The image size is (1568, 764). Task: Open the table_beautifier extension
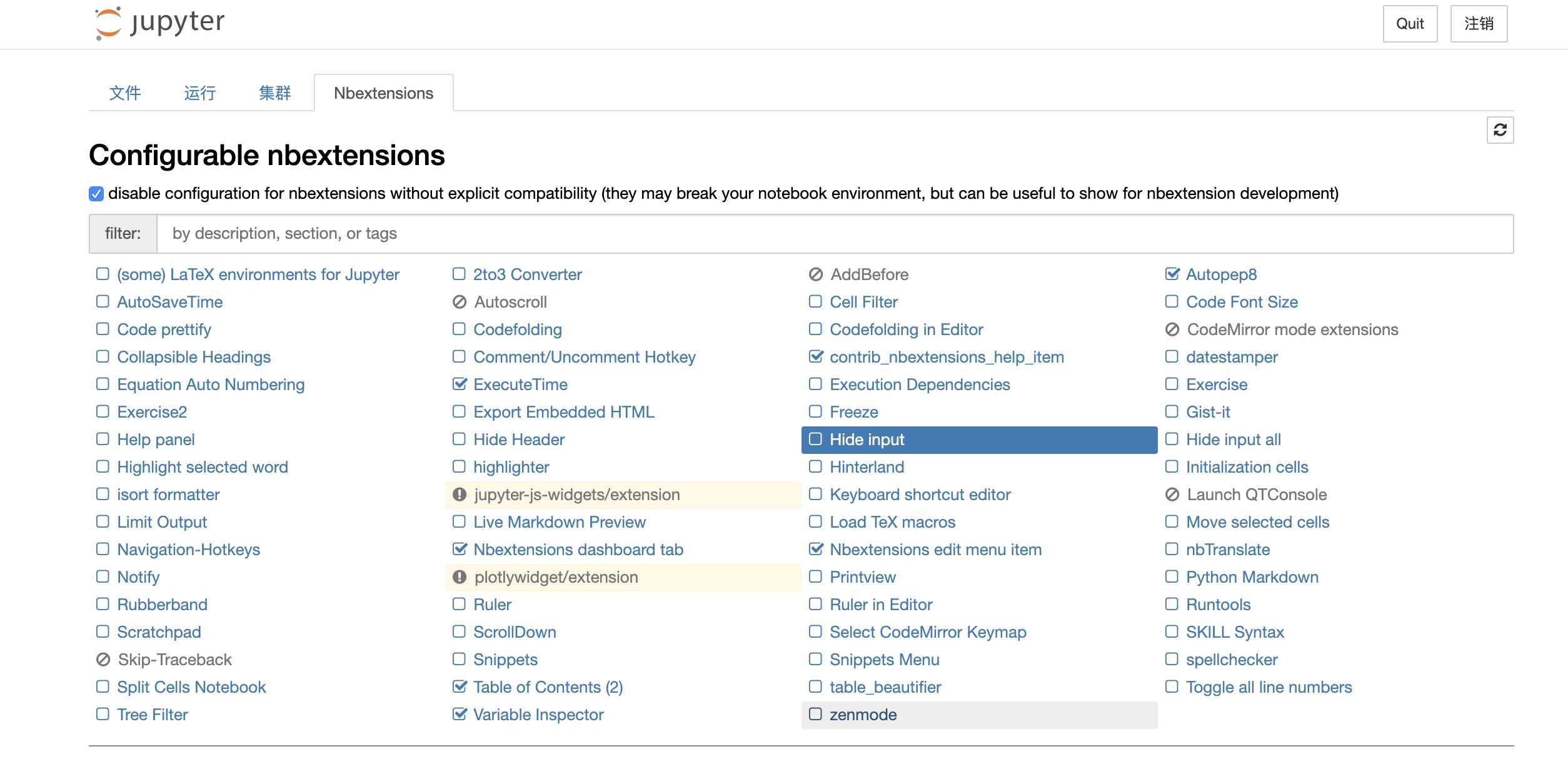885,687
